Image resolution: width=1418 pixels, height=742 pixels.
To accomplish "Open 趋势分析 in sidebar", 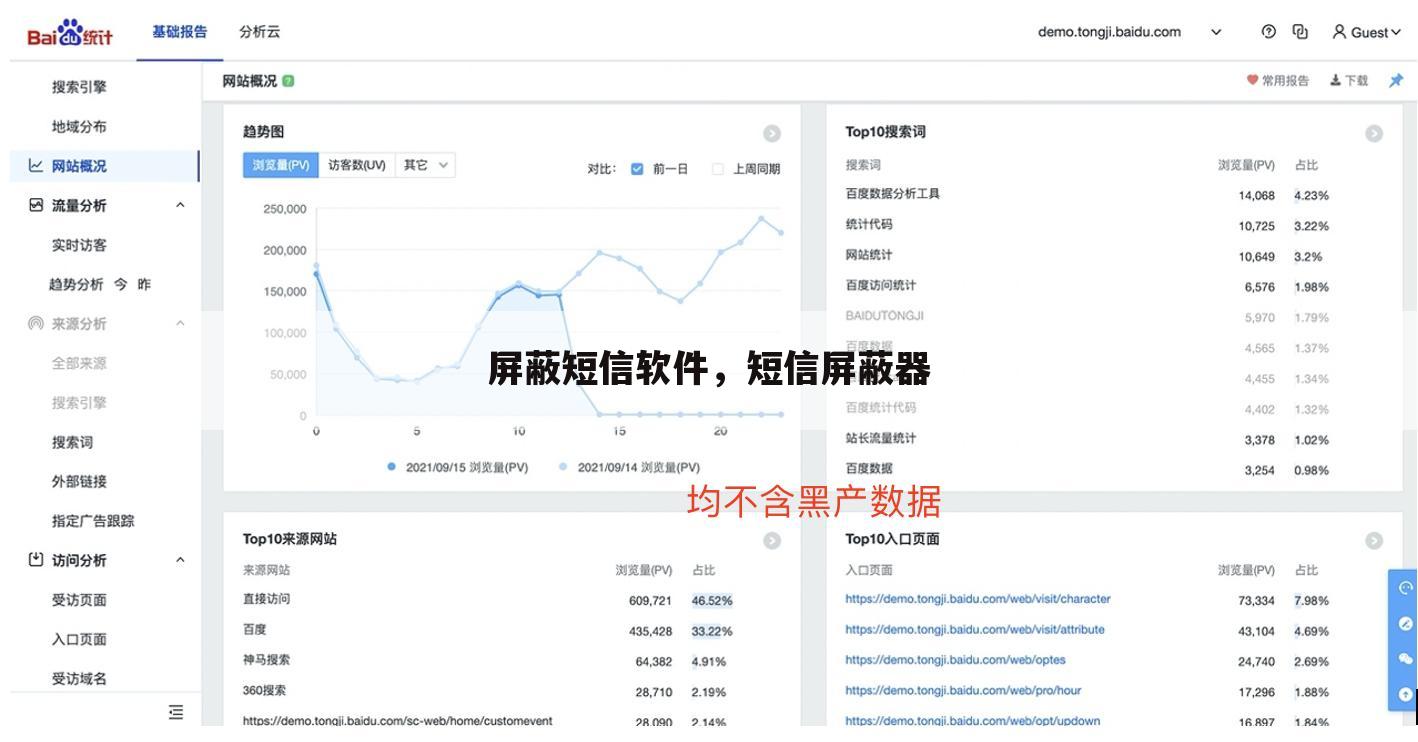I will [x=76, y=284].
